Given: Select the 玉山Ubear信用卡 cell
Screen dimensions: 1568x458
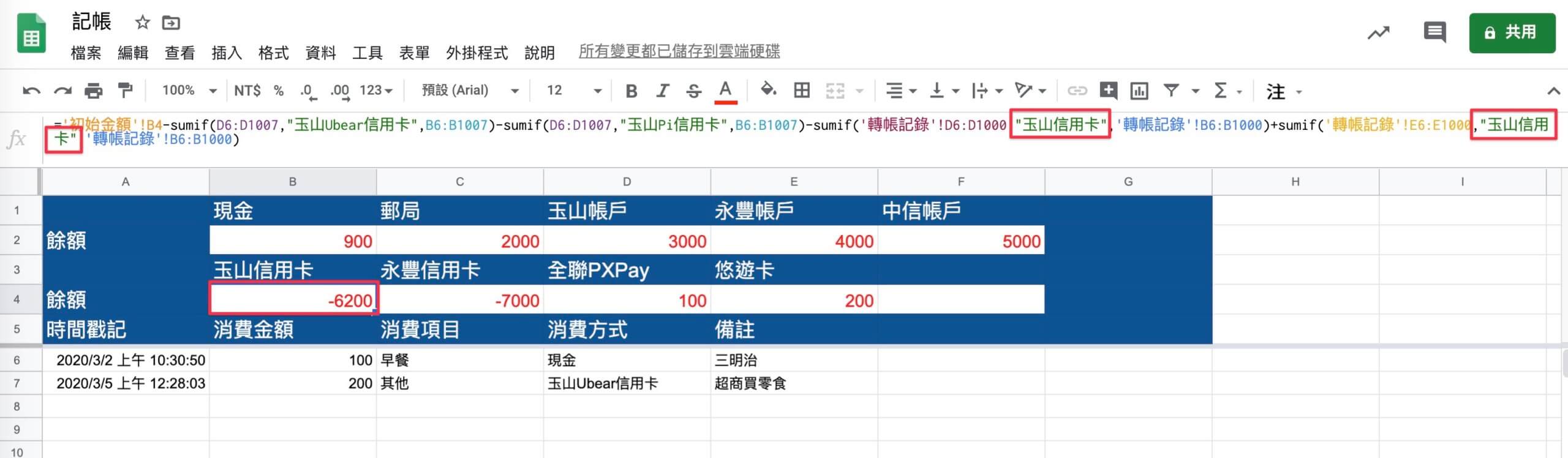Looking at the screenshot, I should coord(627,383).
